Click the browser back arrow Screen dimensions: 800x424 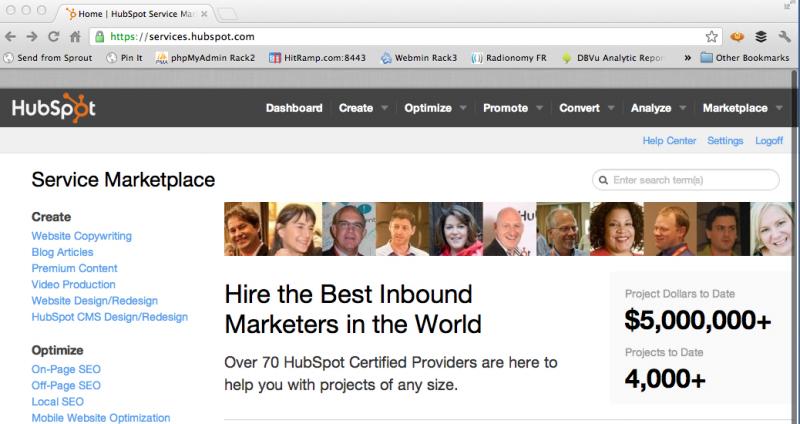[x=10, y=37]
